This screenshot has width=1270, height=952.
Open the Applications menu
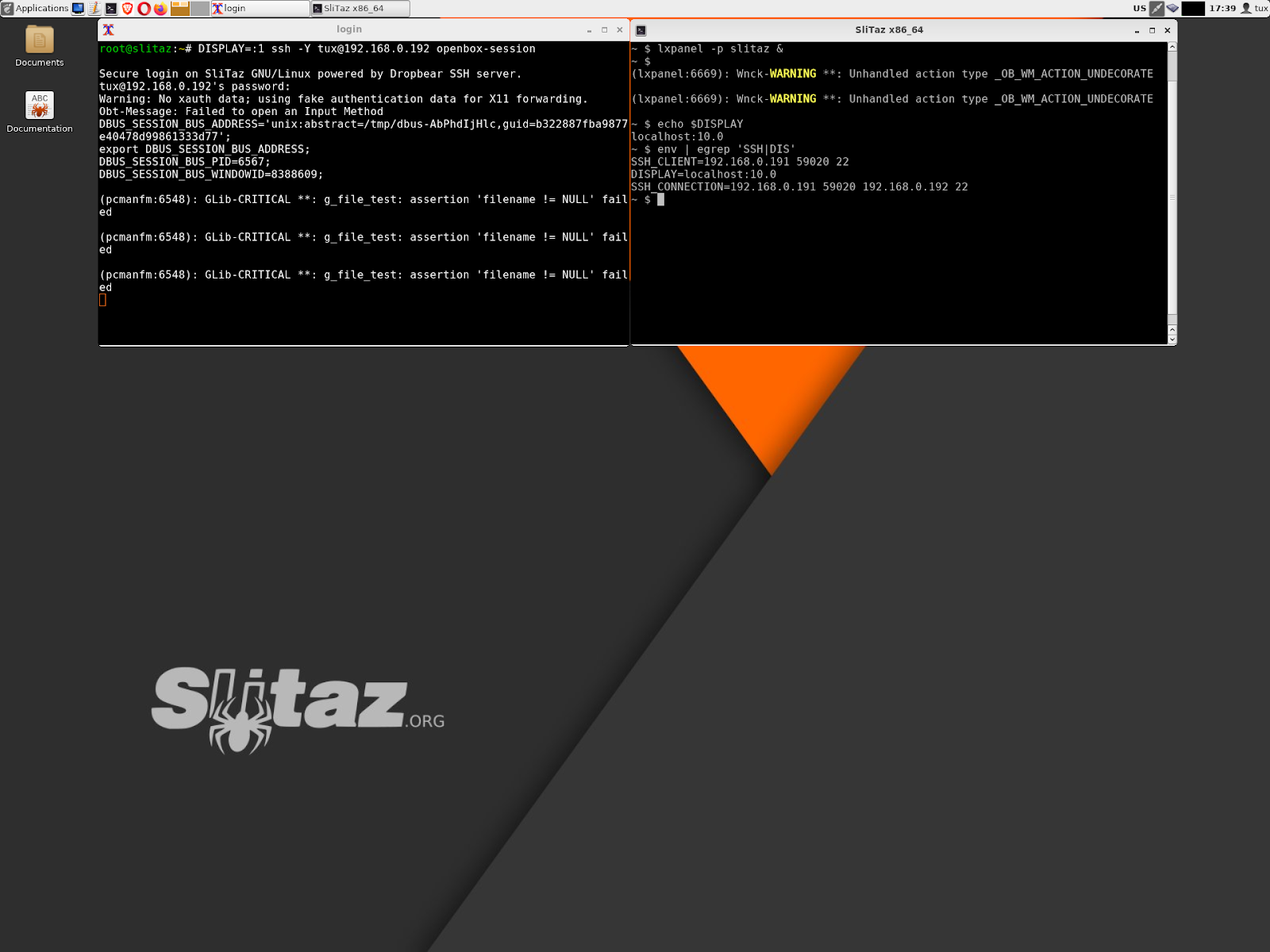click(x=35, y=8)
